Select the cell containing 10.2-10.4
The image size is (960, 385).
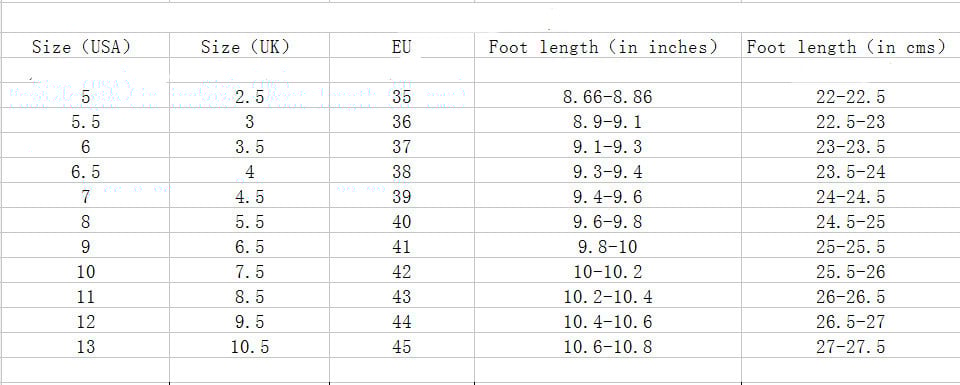607,296
